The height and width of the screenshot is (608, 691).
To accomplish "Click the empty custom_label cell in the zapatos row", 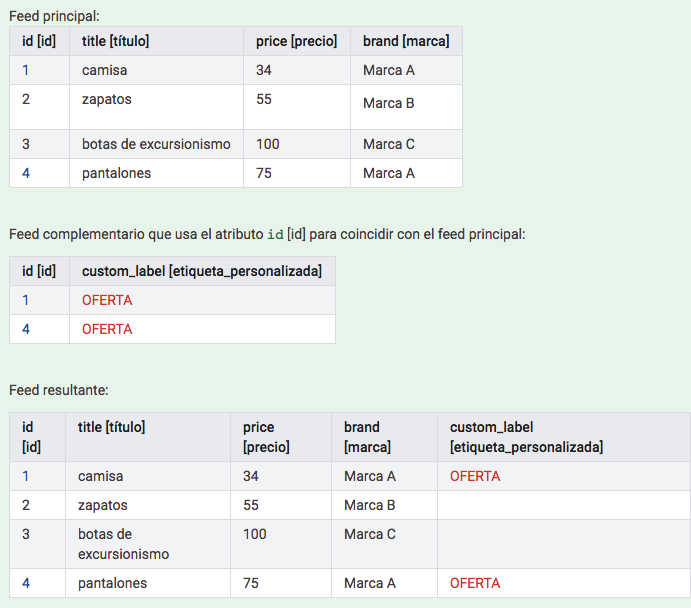I will coord(563,505).
